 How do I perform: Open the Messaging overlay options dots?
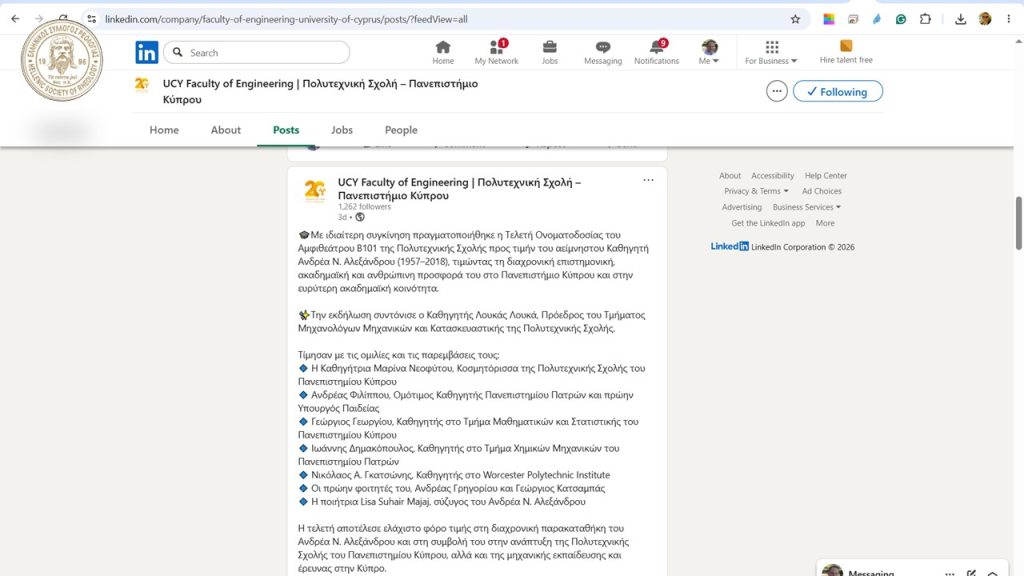950,573
